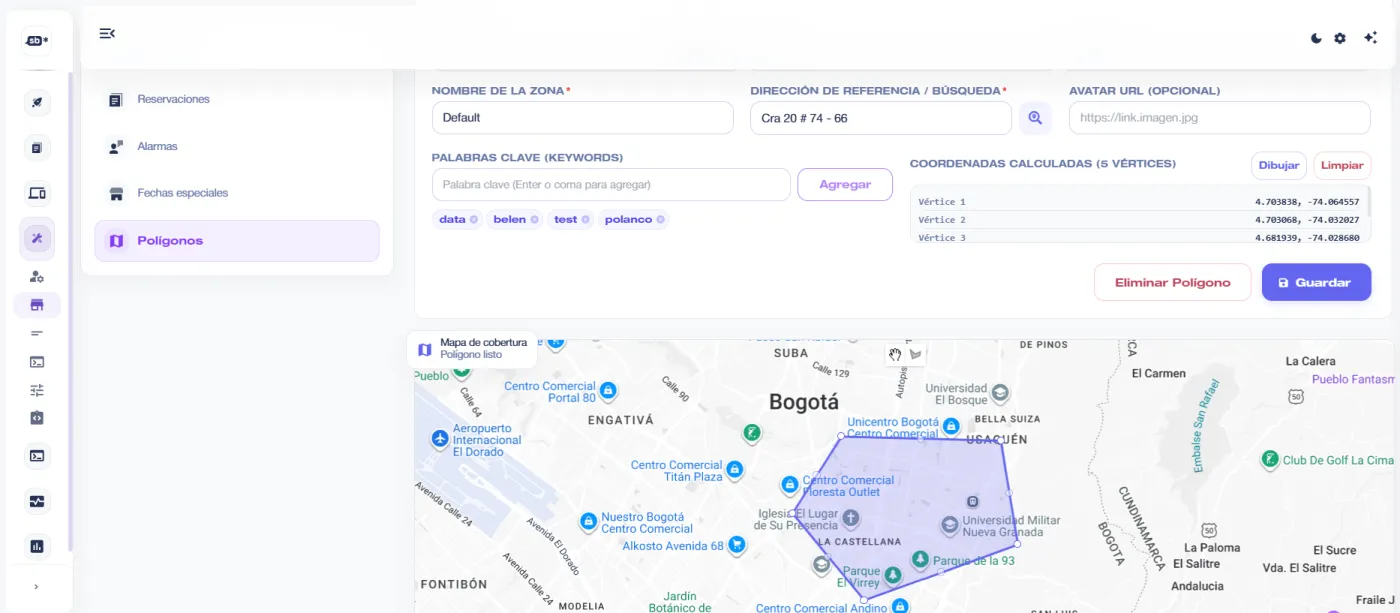Open the rocket icon in the sidebar
The width and height of the screenshot is (1400, 613).
click(37, 103)
